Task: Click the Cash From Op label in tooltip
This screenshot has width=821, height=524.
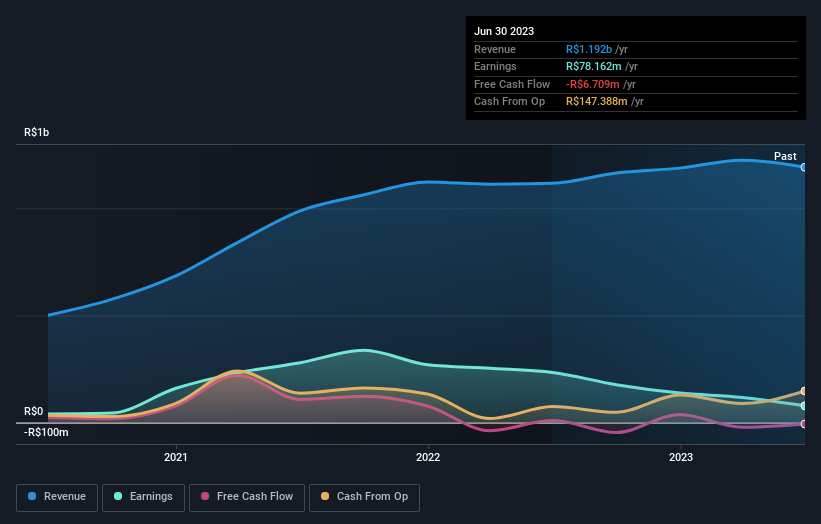Action: coord(509,102)
